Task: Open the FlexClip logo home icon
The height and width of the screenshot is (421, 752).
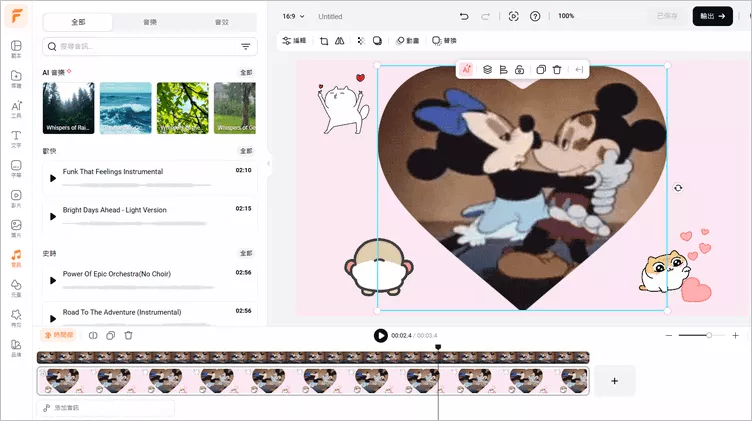Action: point(16,16)
